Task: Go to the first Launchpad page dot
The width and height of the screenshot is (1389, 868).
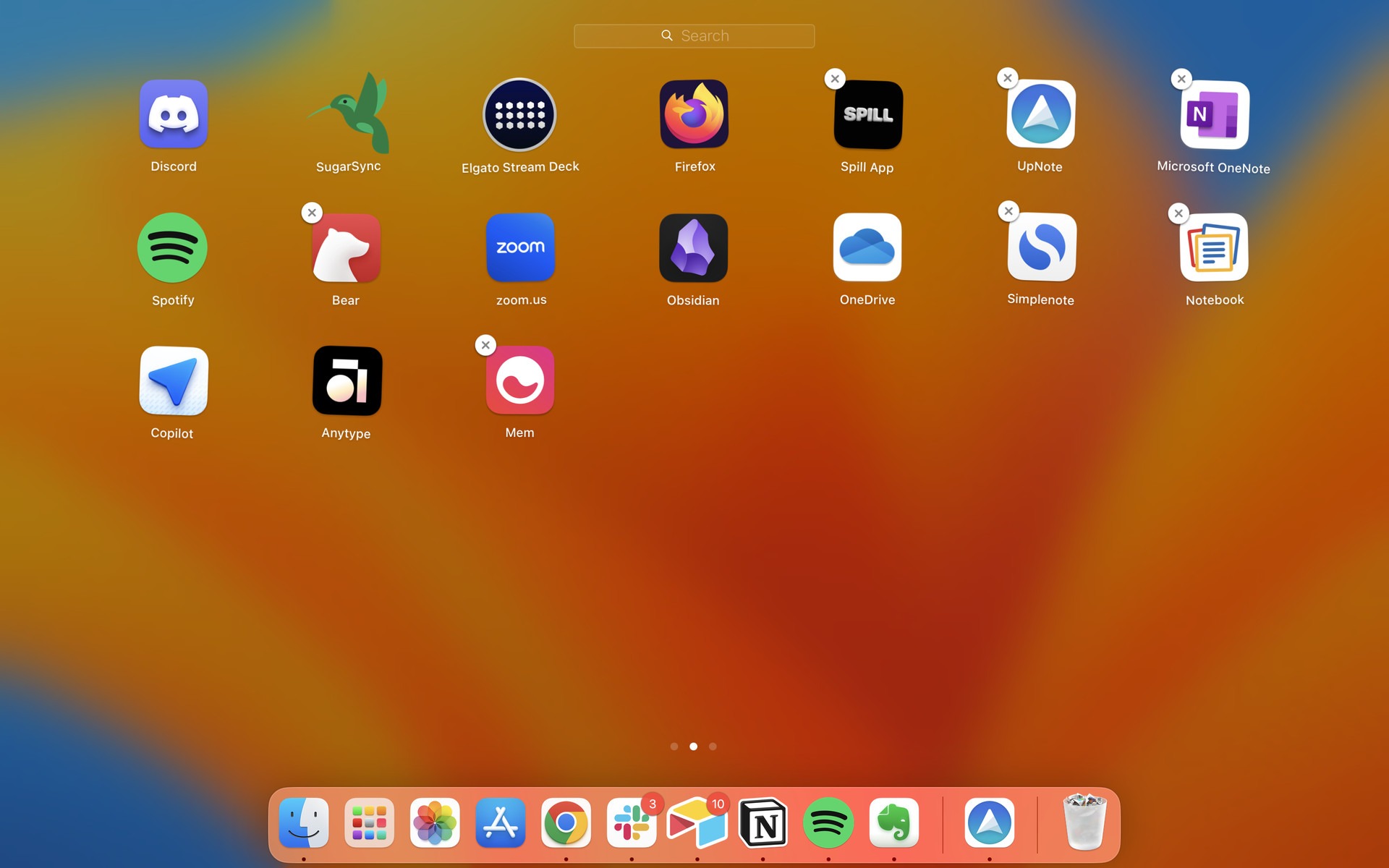Action: pyautogui.click(x=674, y=746)
